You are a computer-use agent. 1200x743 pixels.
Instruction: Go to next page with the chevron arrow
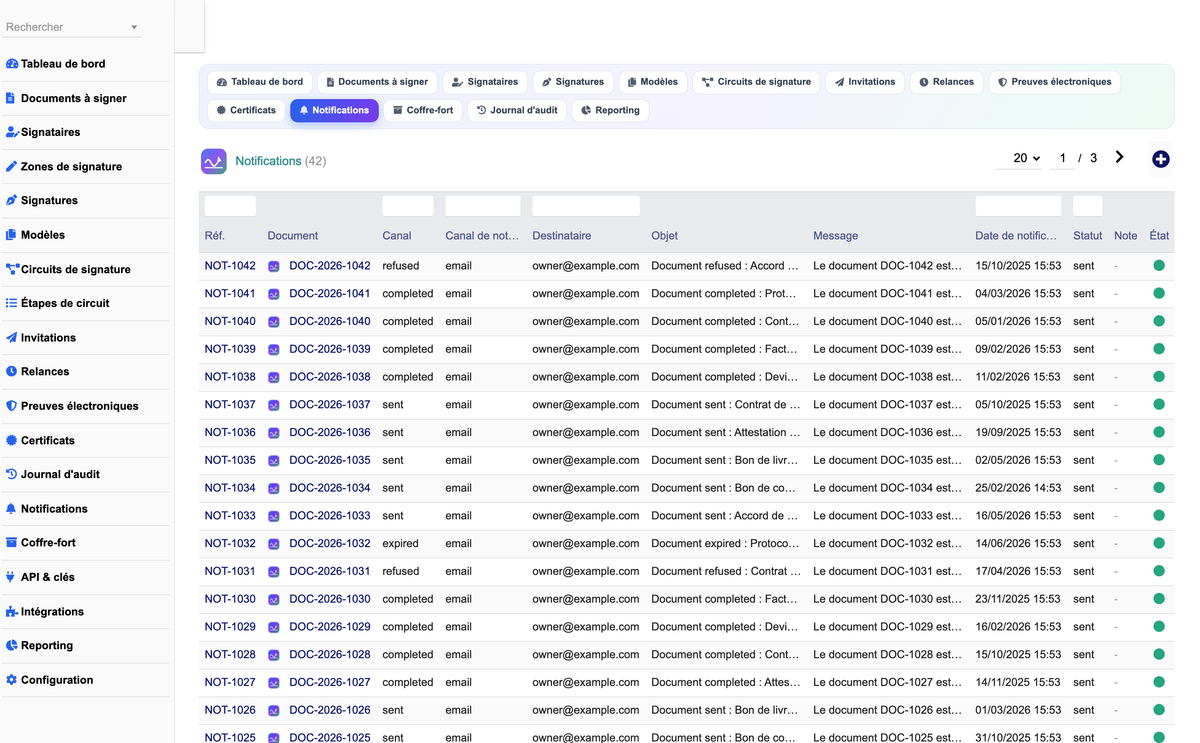coord(1119,157)
